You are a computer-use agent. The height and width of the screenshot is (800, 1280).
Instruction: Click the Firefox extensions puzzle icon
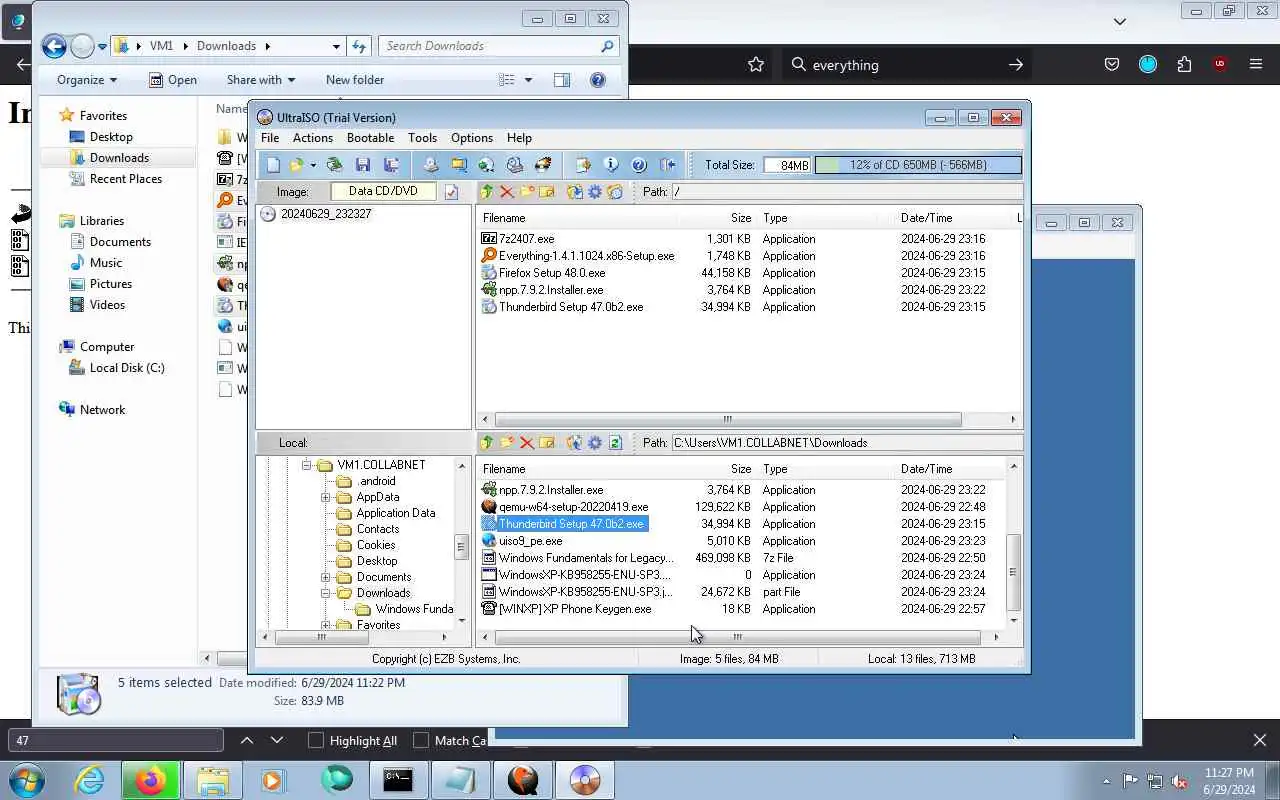[1184, 64]
